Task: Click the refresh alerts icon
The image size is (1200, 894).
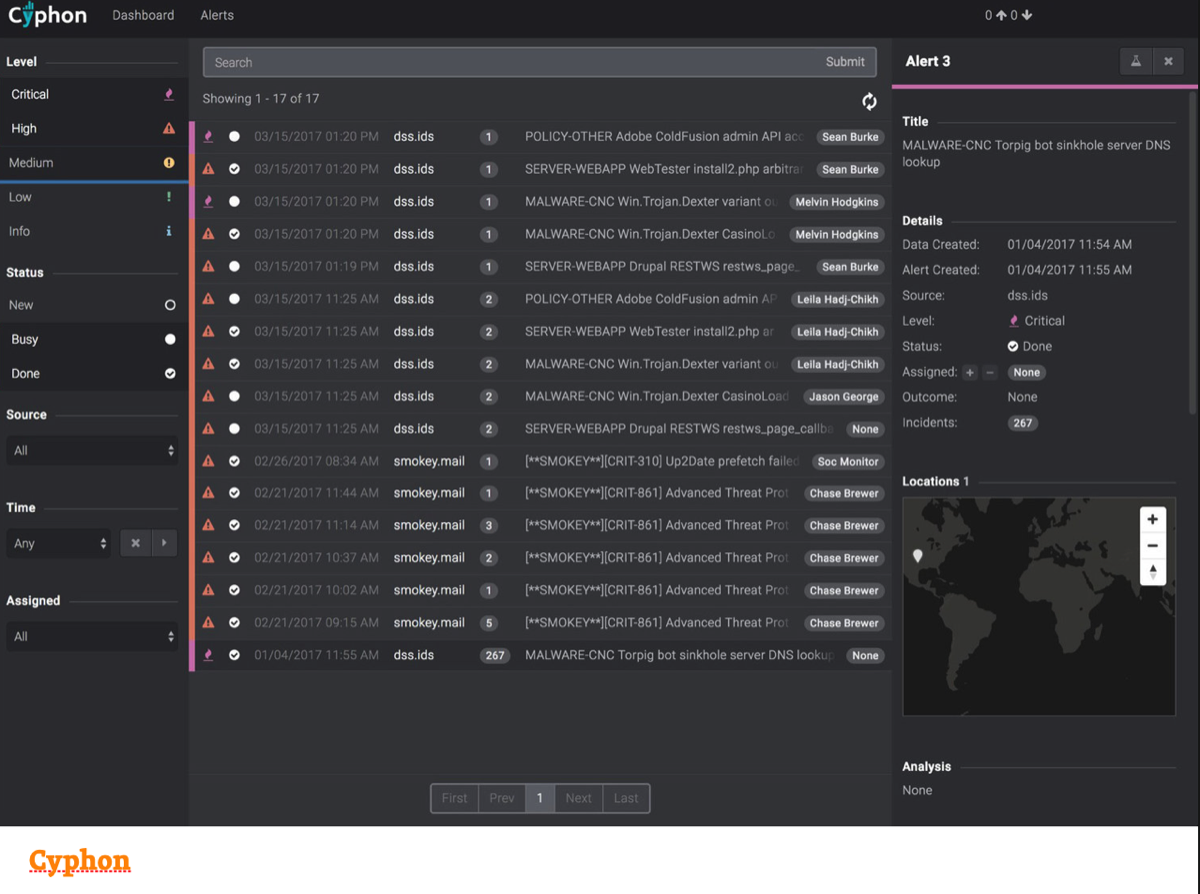Action: pyautogui.click(x=869, y=101)
